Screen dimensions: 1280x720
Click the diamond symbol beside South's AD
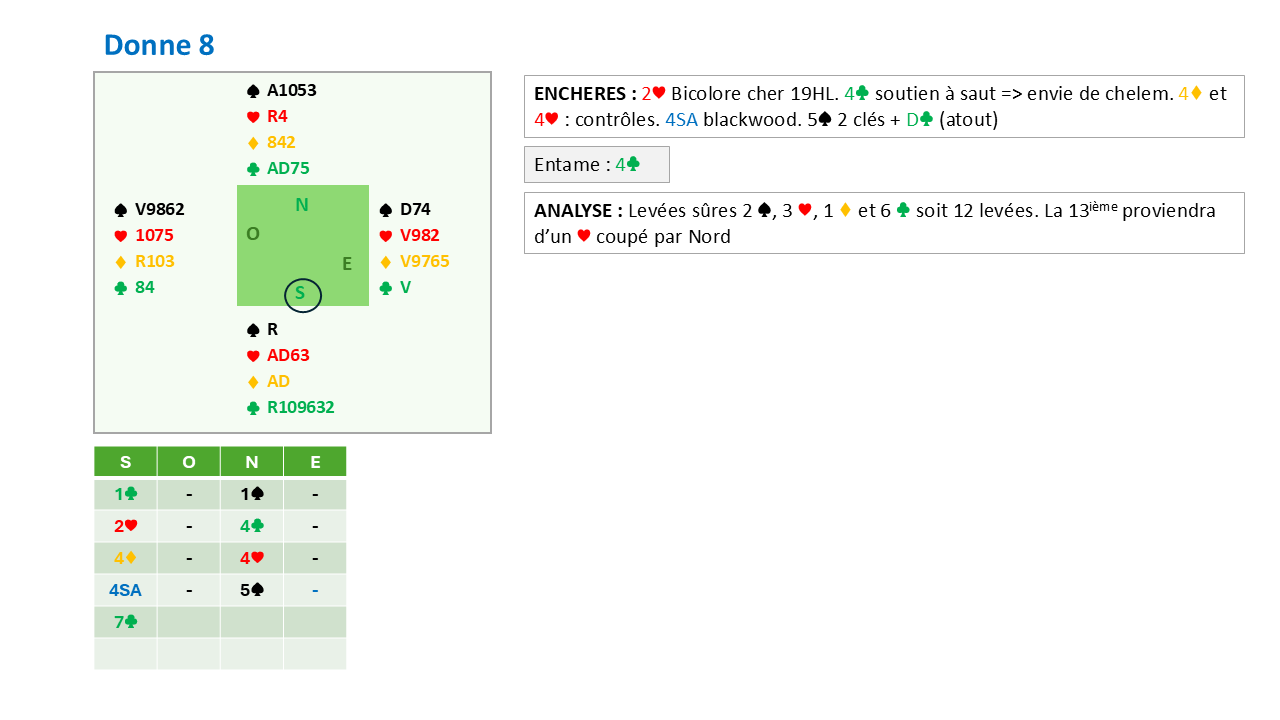click(x=253, y=382)
